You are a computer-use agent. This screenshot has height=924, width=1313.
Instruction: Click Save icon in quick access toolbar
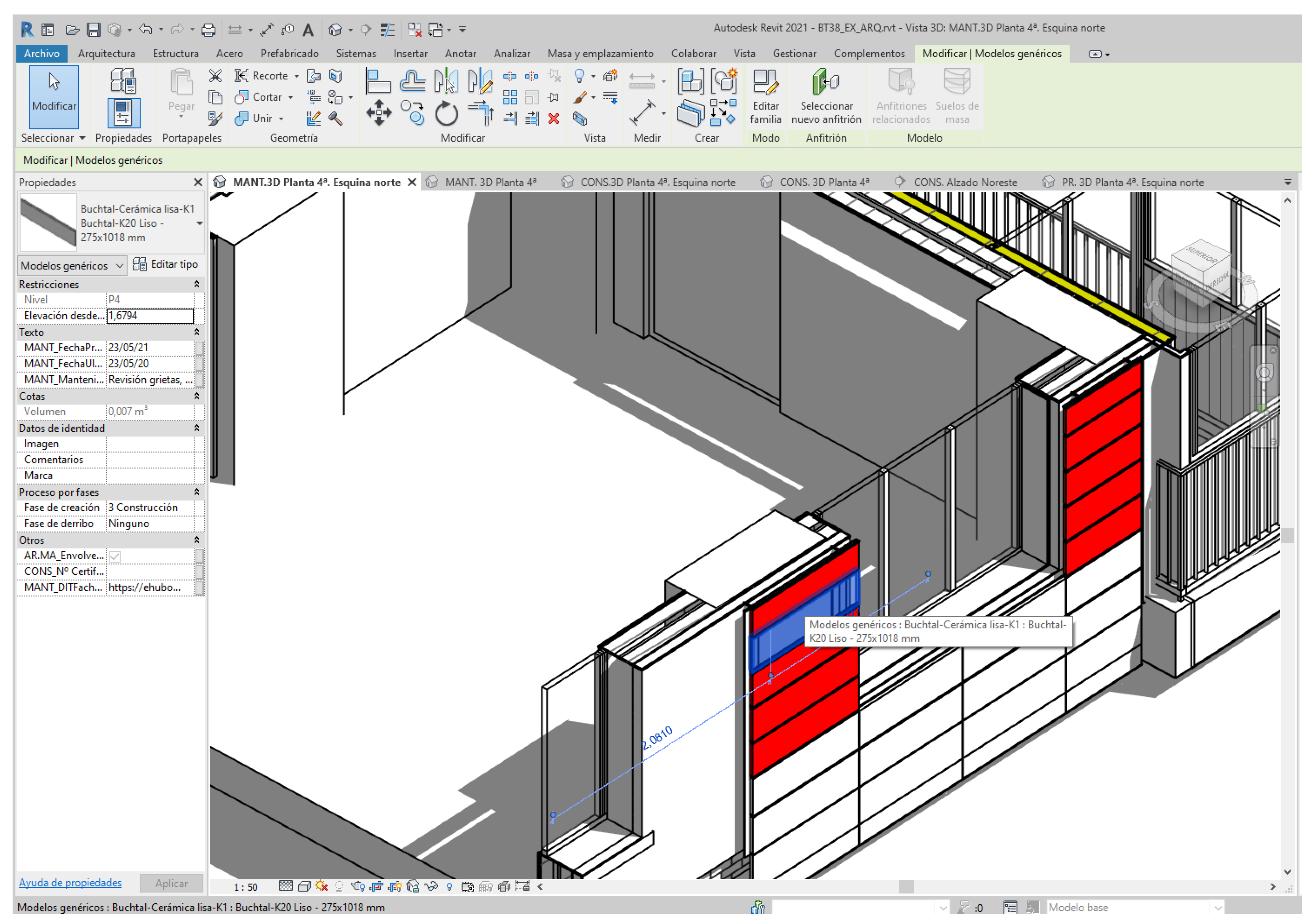pos(94,29)
